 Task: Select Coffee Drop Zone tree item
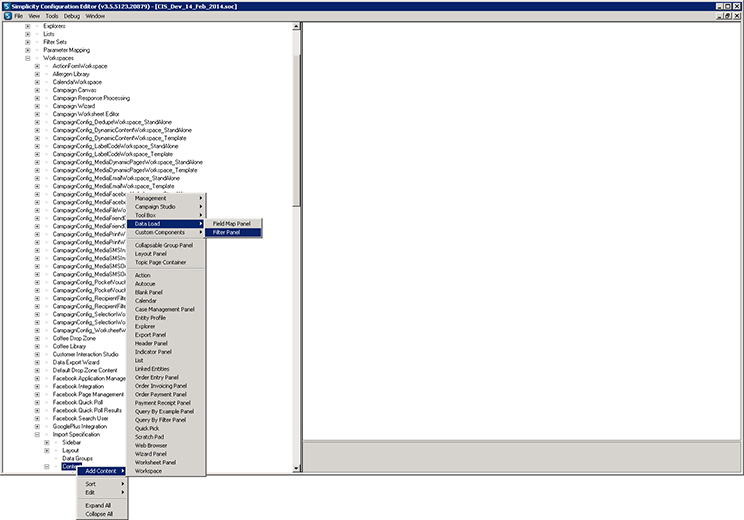[x=74, y=338]
